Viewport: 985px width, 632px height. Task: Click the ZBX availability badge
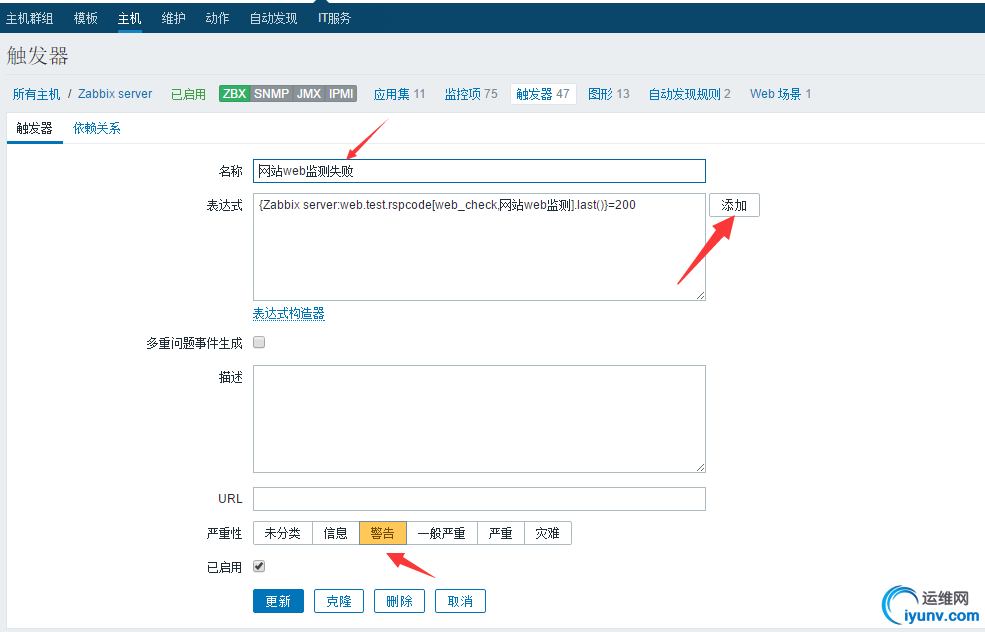tap(234, 94)
